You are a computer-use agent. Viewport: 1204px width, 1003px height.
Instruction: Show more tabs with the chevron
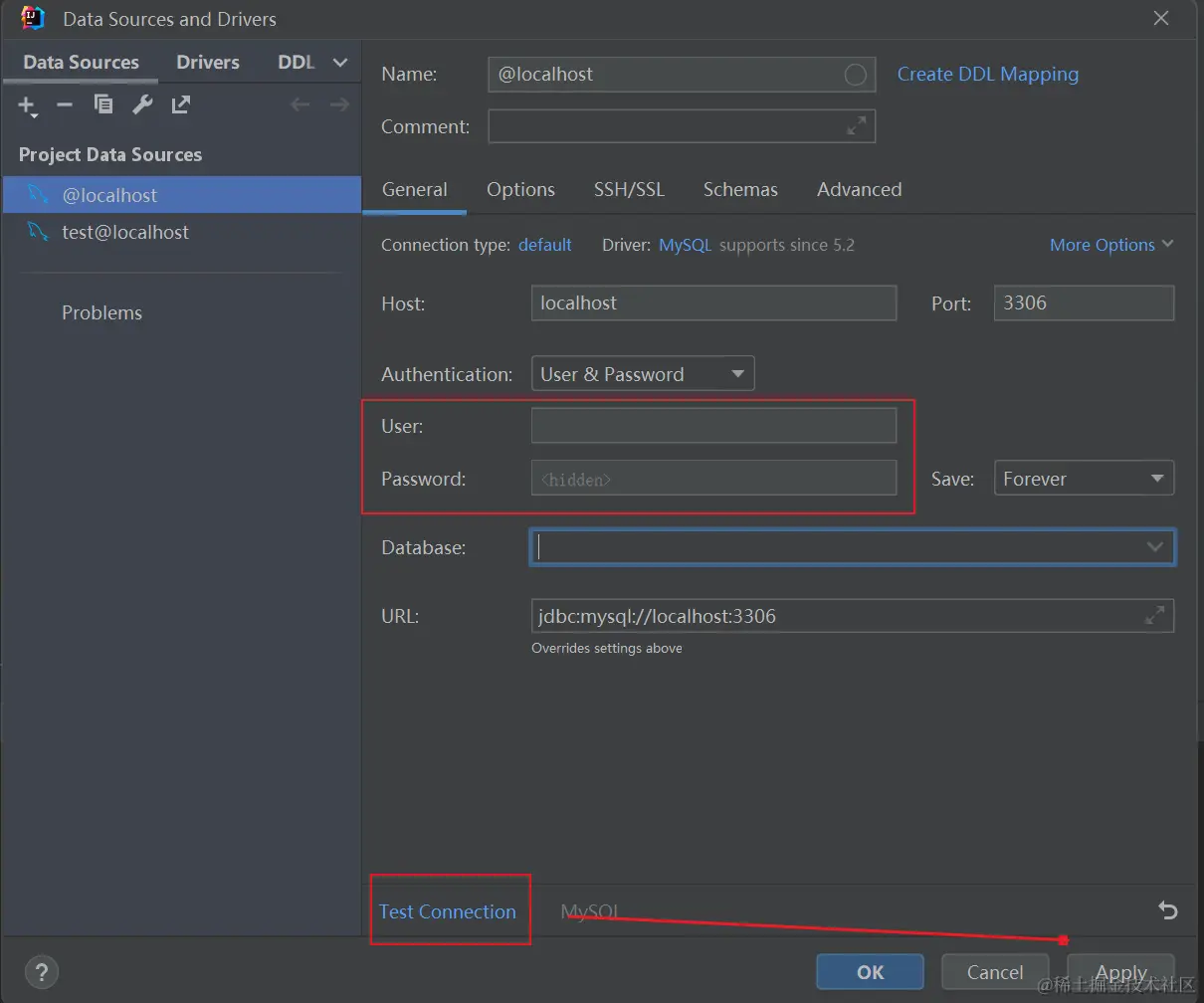pos(340,63)
